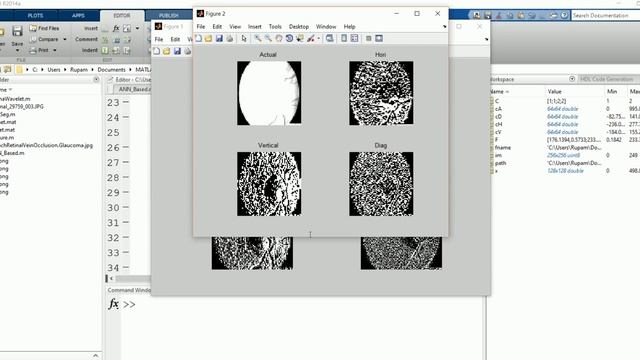Open Help menu in Figure 2
The image size is (640, 360).
(x=349, y=27)
